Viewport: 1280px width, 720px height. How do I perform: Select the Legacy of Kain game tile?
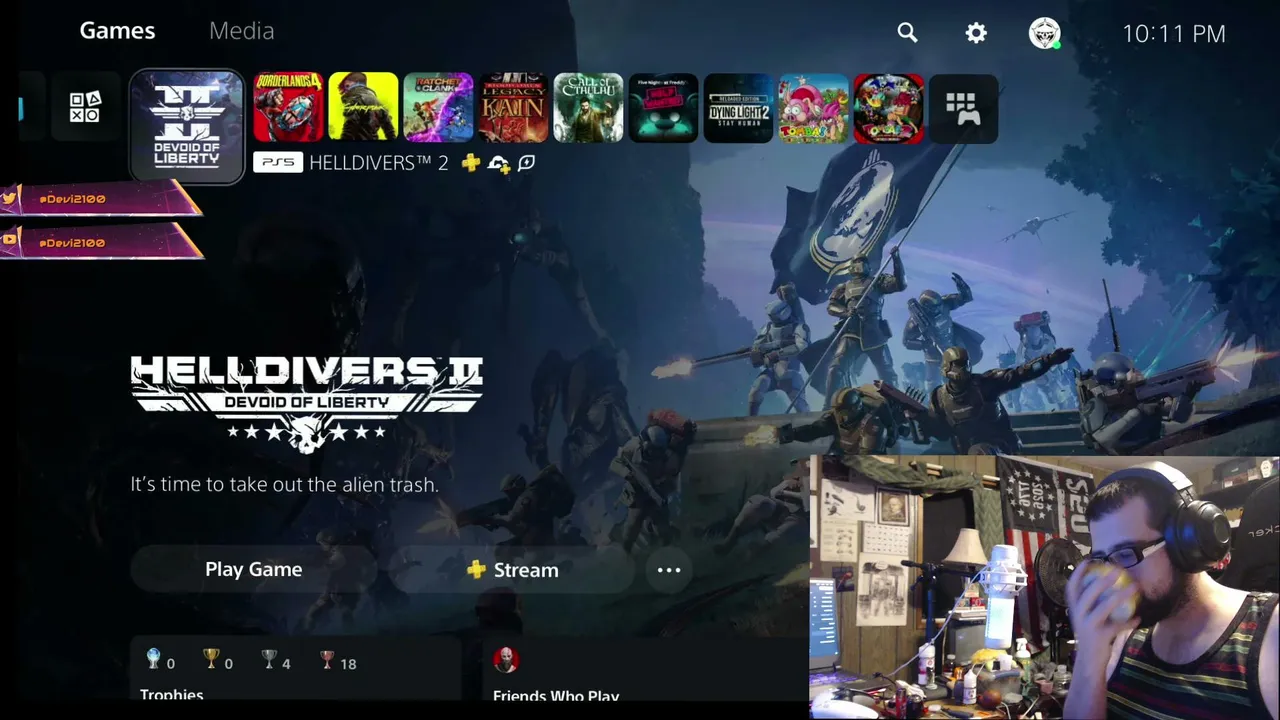[513, 107]
